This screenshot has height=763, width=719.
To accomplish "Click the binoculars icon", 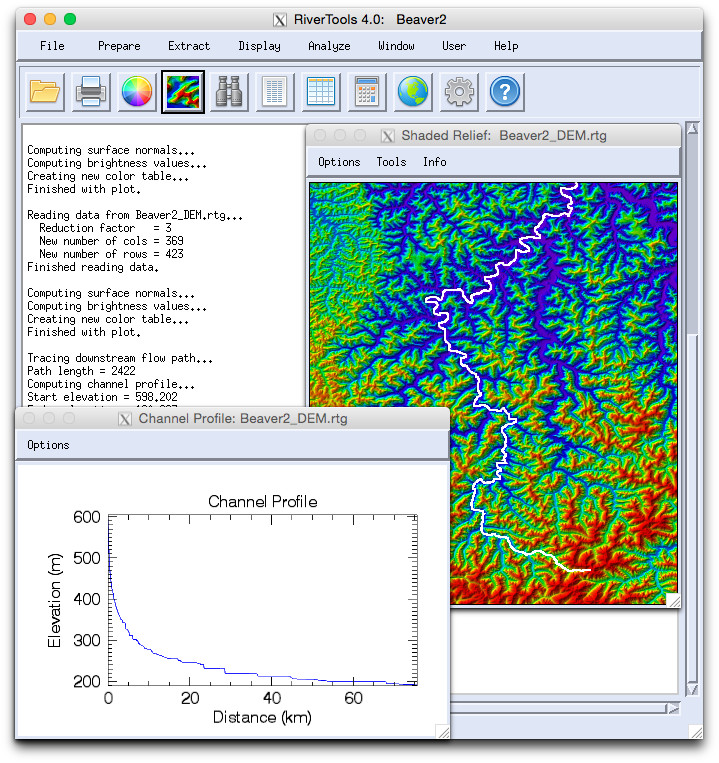I will [x=229, y=93].
